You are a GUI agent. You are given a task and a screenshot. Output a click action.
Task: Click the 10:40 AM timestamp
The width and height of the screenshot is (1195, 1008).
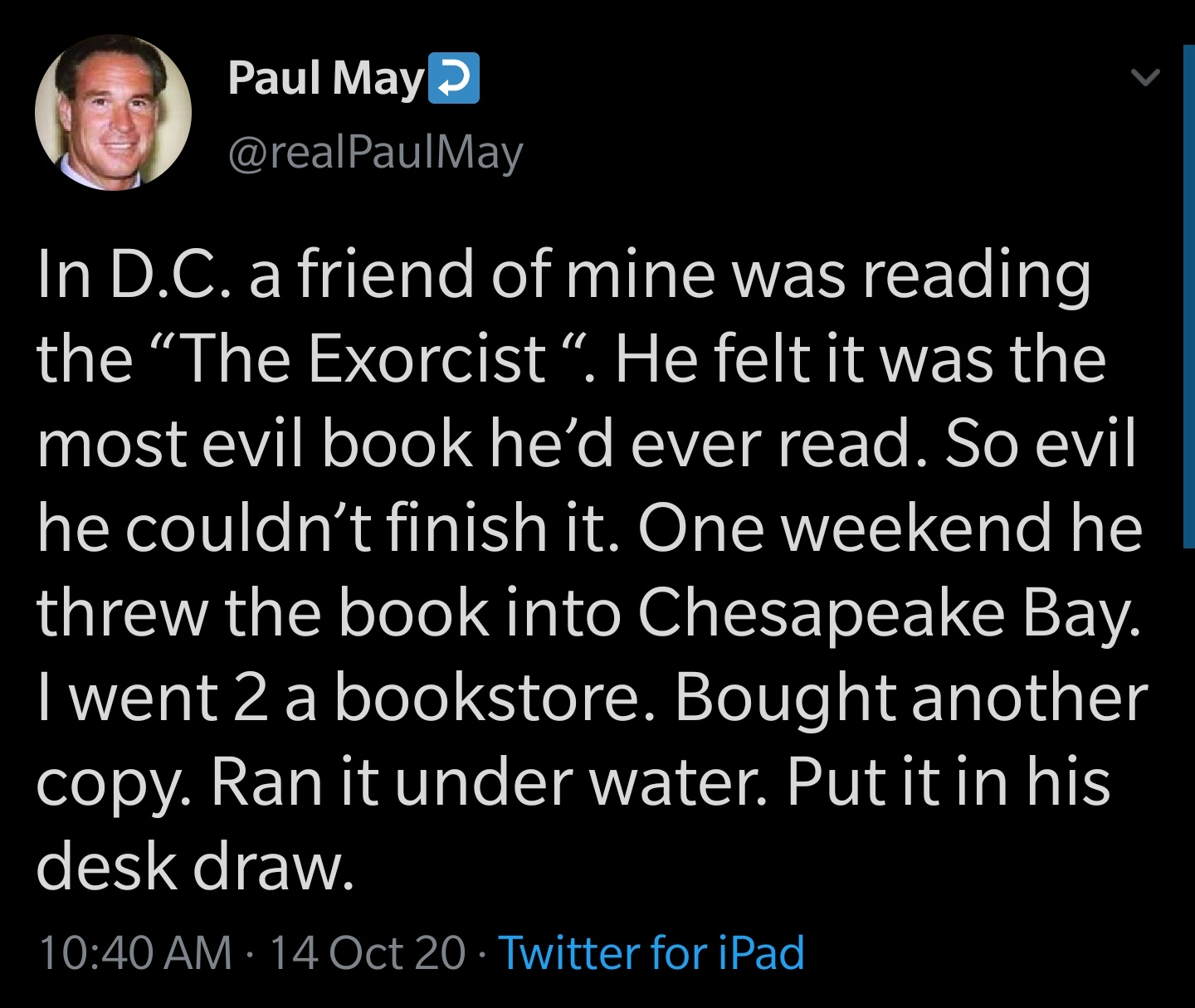click(135, 952)
